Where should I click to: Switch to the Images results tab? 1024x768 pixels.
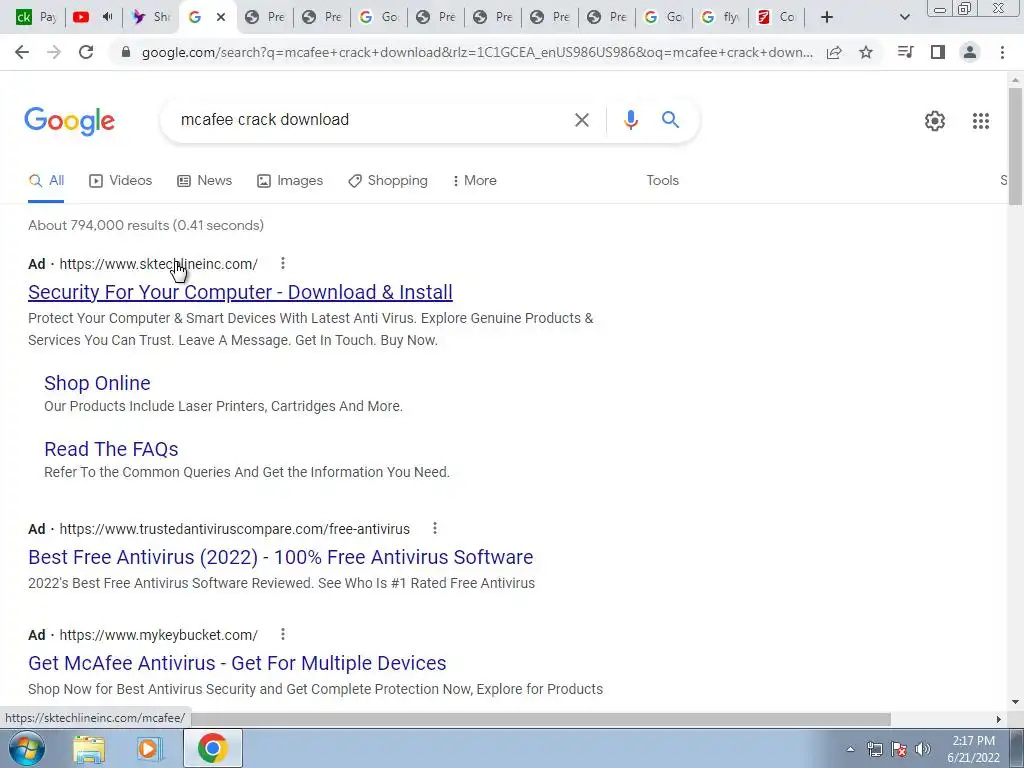point(290,181)
